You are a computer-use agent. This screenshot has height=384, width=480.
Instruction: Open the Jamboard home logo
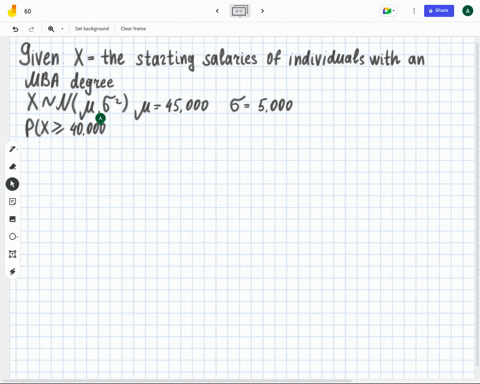(x=12, y=11)
